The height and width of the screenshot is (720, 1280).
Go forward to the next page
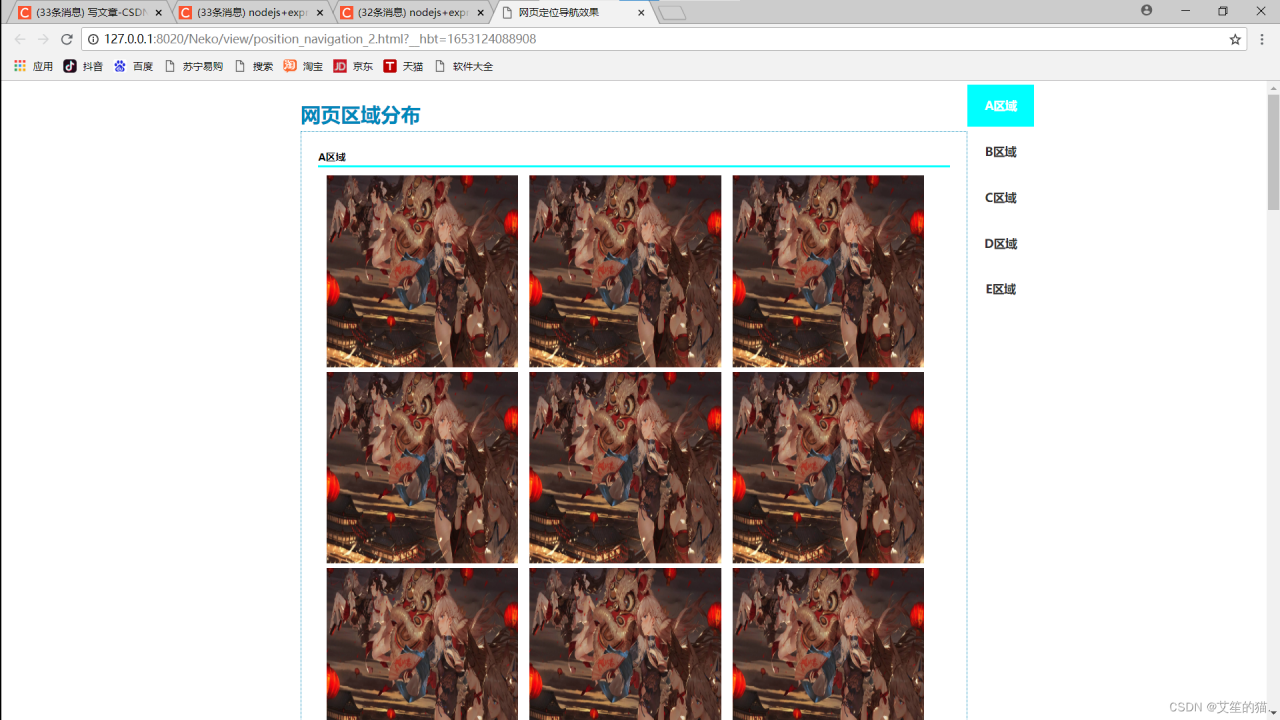pos(43,39)
